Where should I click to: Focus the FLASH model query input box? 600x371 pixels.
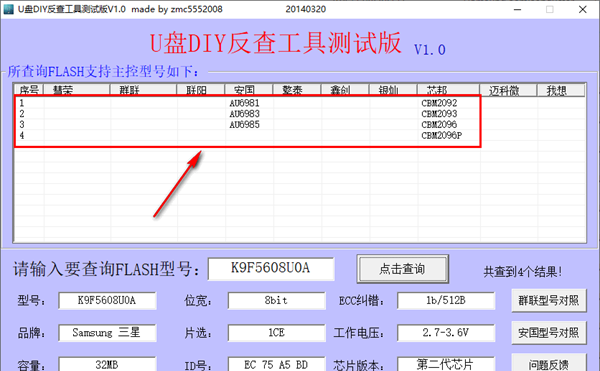pos(271,268)
